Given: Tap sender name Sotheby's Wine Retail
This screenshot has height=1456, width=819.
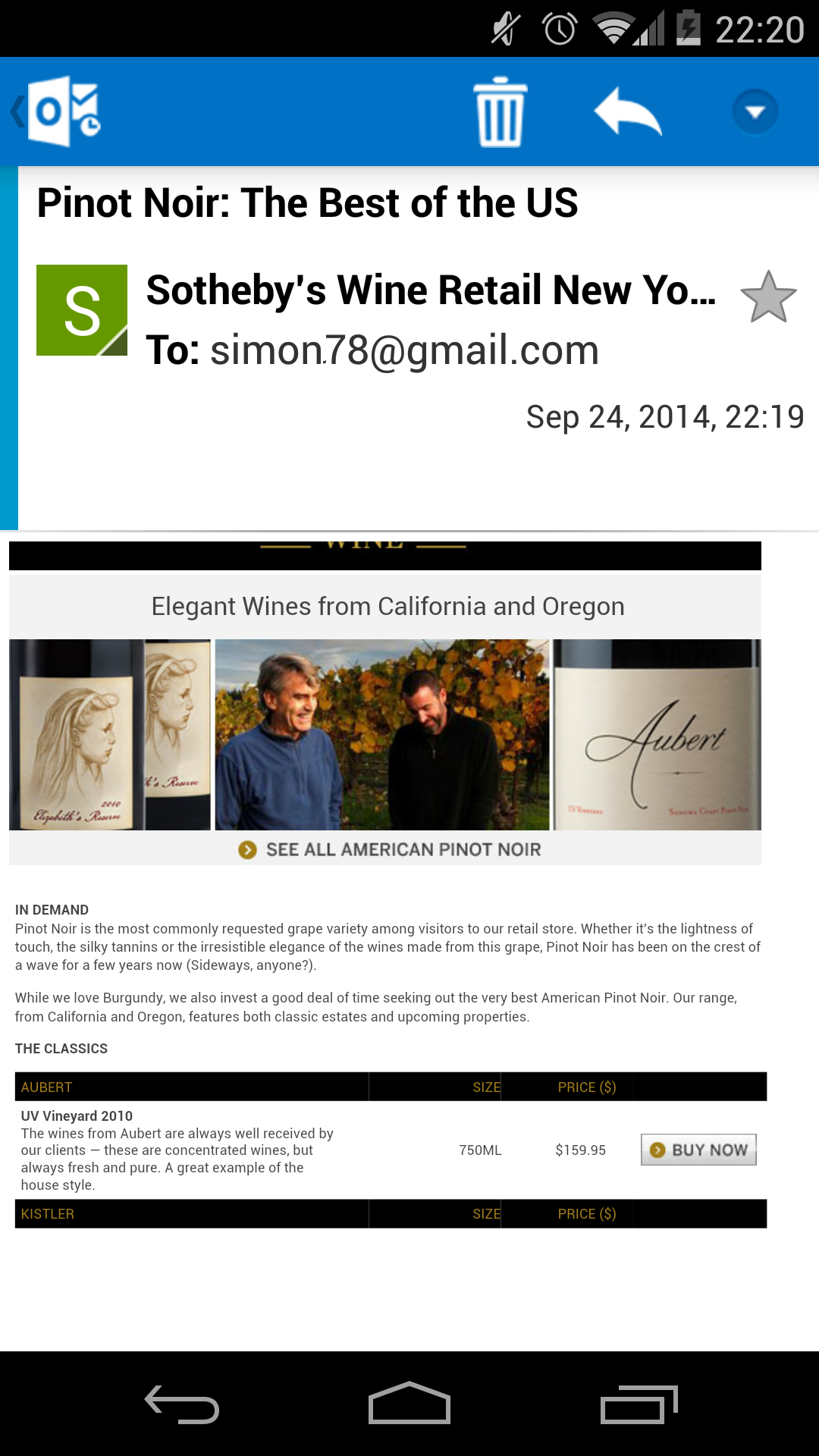Looking at the screenshot, I should coord(431,290).
